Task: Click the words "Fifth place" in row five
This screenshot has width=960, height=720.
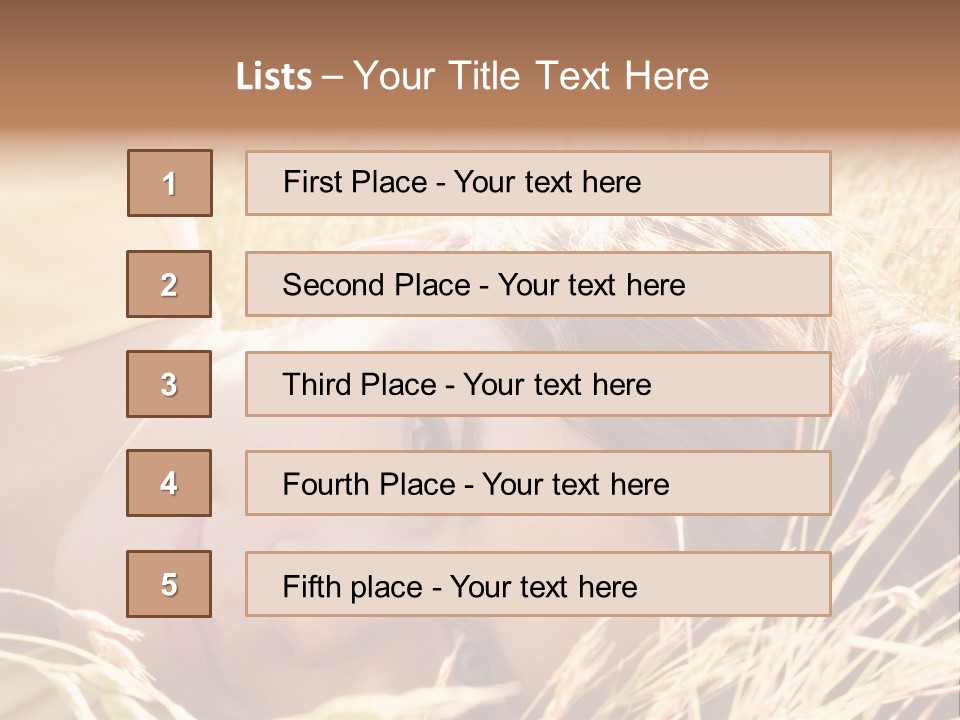Action: (x=353, y=587)
